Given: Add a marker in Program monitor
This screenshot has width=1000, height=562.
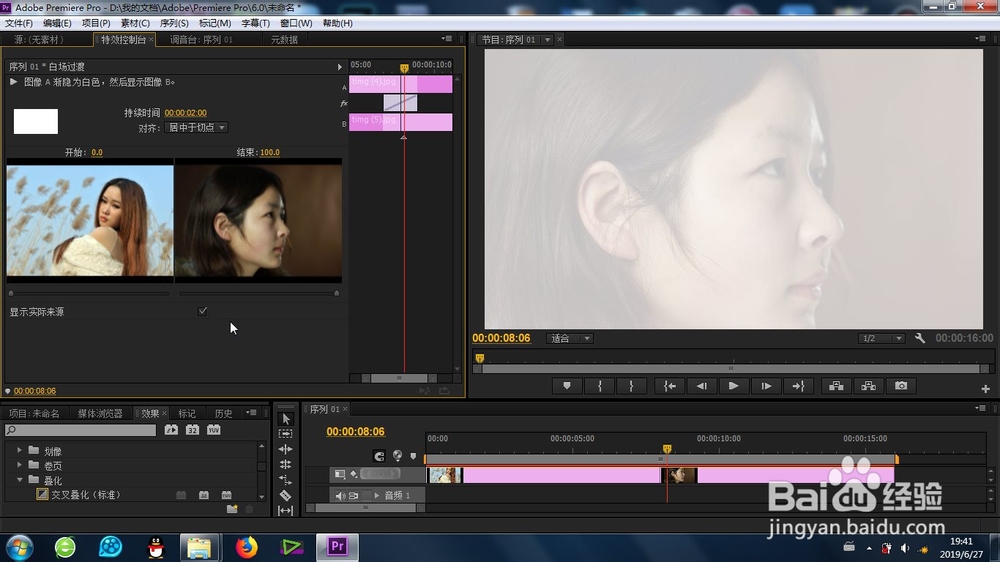Looking at the screenshot, I should point(566,386).
